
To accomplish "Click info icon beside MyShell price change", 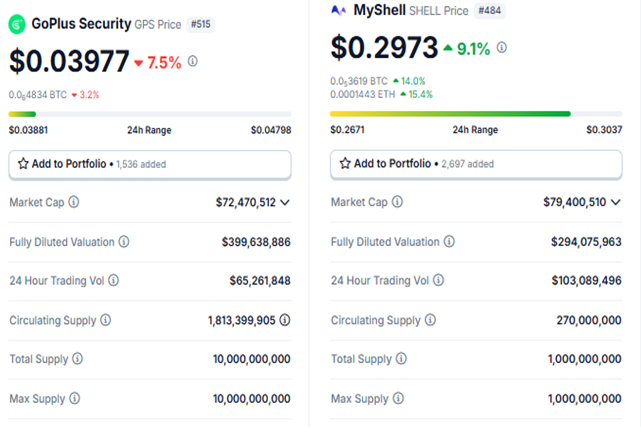I will (x=501, y=47).
